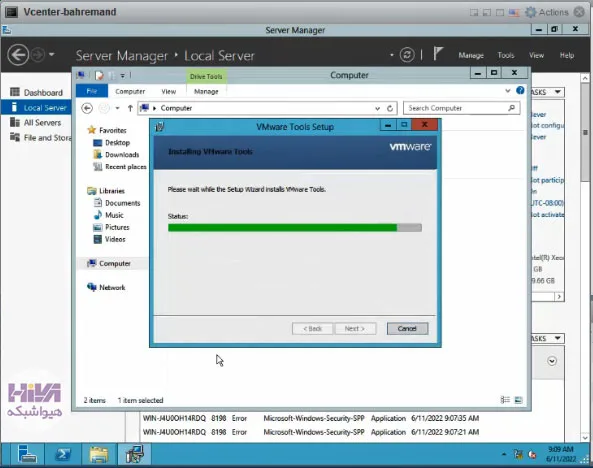Click the event row dated 9:07:21 AM
Screen dimensions: 593x468
pyautogui.click(x=311, y=432)
